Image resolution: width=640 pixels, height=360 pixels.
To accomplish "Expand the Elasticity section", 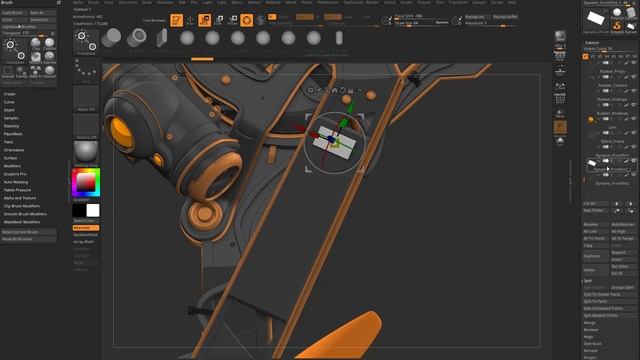I will point(11,126).
